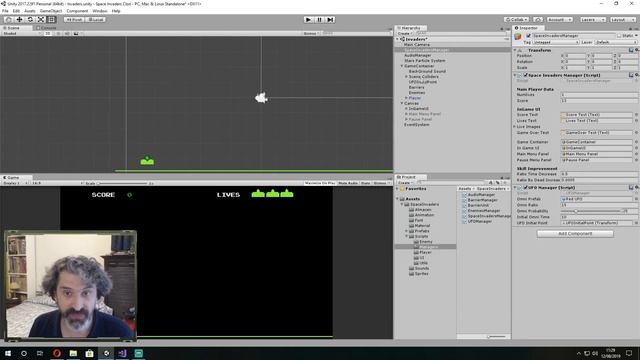This screenshot has width=640, height=360.
Task: Adjust the Omni Probability slider
Action: [x=590, y=211]
